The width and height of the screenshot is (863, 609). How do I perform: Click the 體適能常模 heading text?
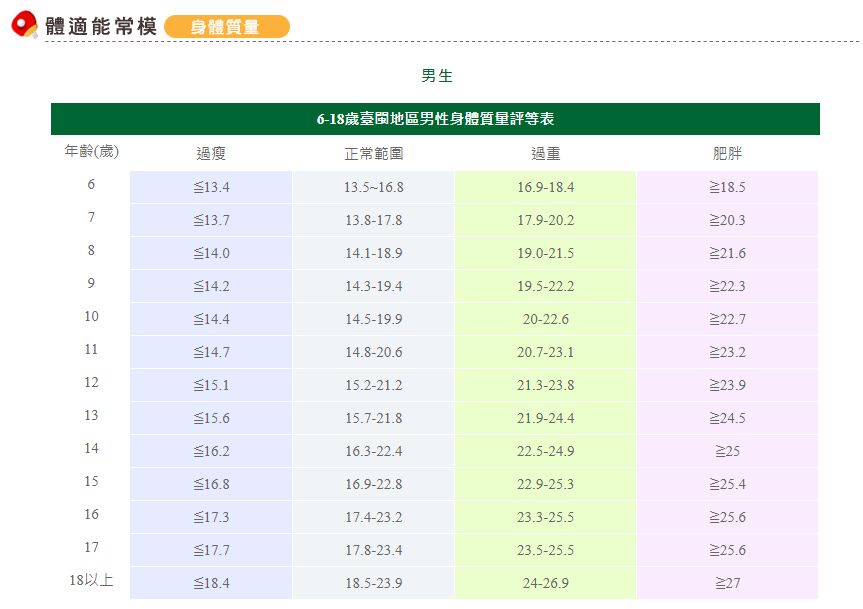coord(101,26)
